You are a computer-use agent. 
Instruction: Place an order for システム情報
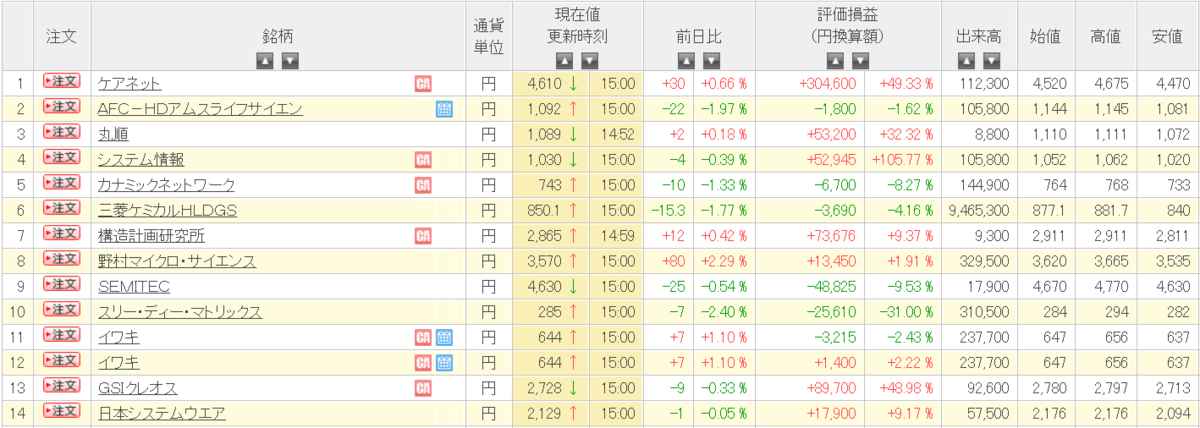pos(61,158)
